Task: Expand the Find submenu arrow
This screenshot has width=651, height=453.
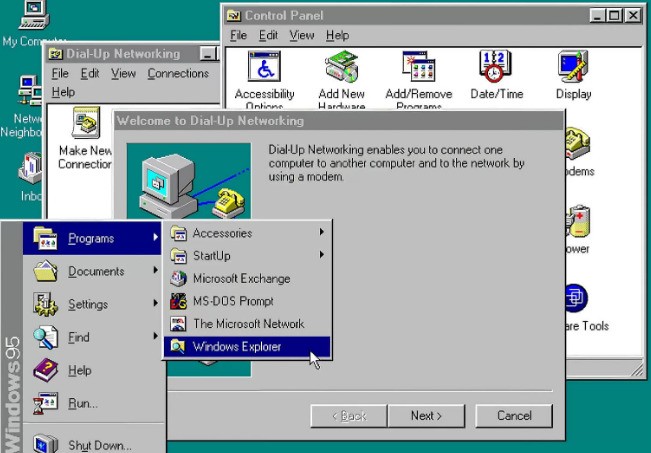Action: pyautogui.click(x=155, y=335)
